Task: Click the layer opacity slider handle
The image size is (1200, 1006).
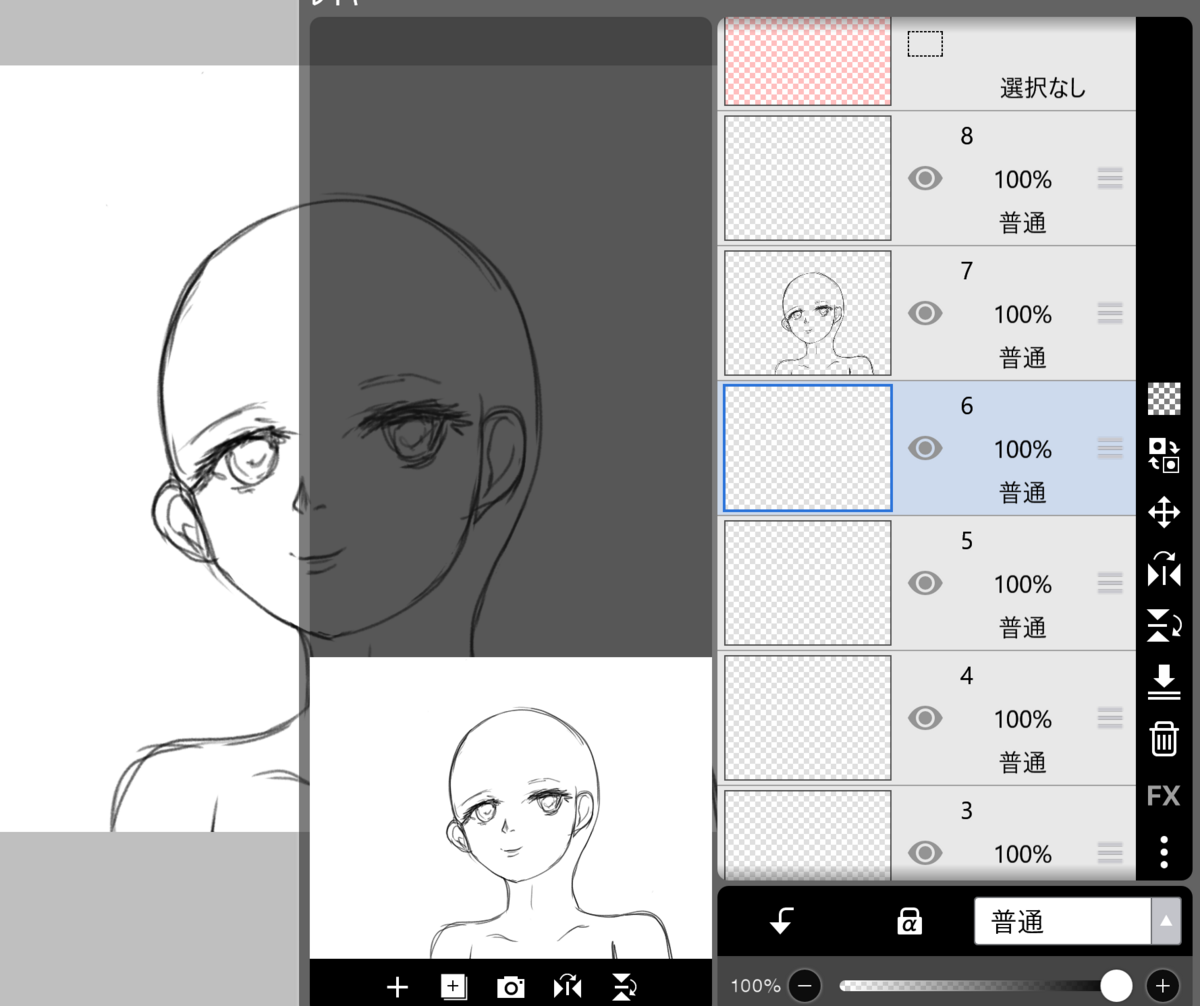Action: 1116,985
